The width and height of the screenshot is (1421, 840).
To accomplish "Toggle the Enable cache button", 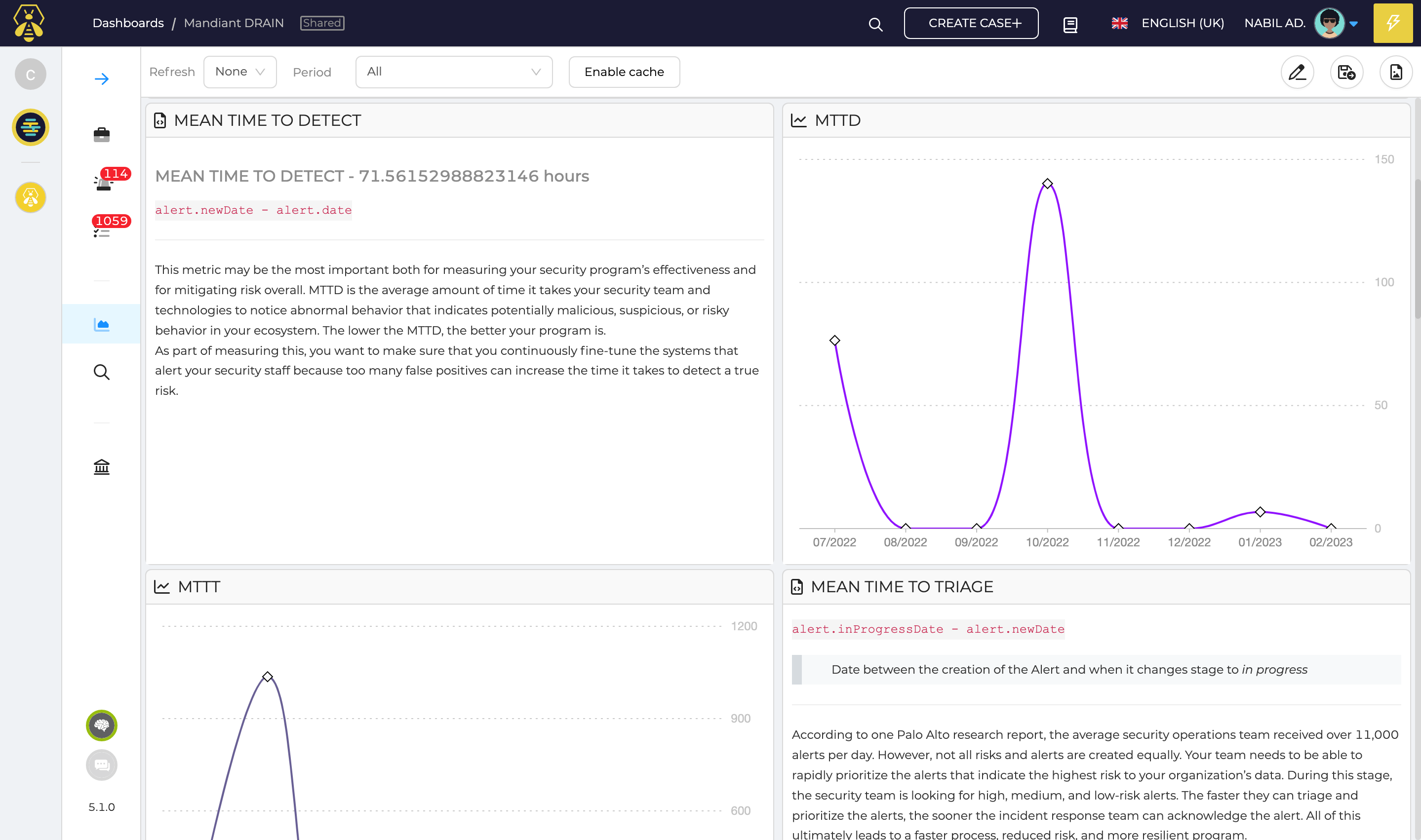I will point(624,72).
